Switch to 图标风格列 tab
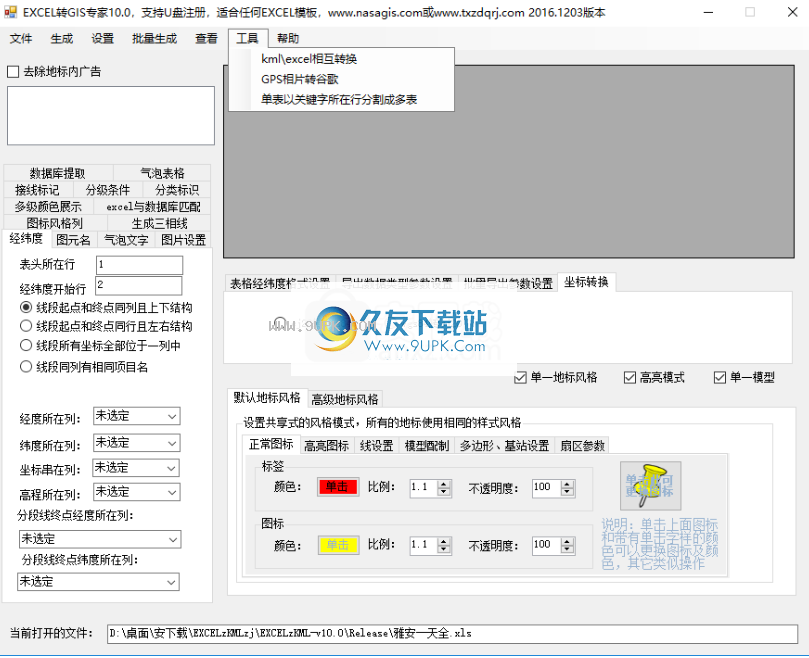809x658 pixels. click(x=55, y=223)
